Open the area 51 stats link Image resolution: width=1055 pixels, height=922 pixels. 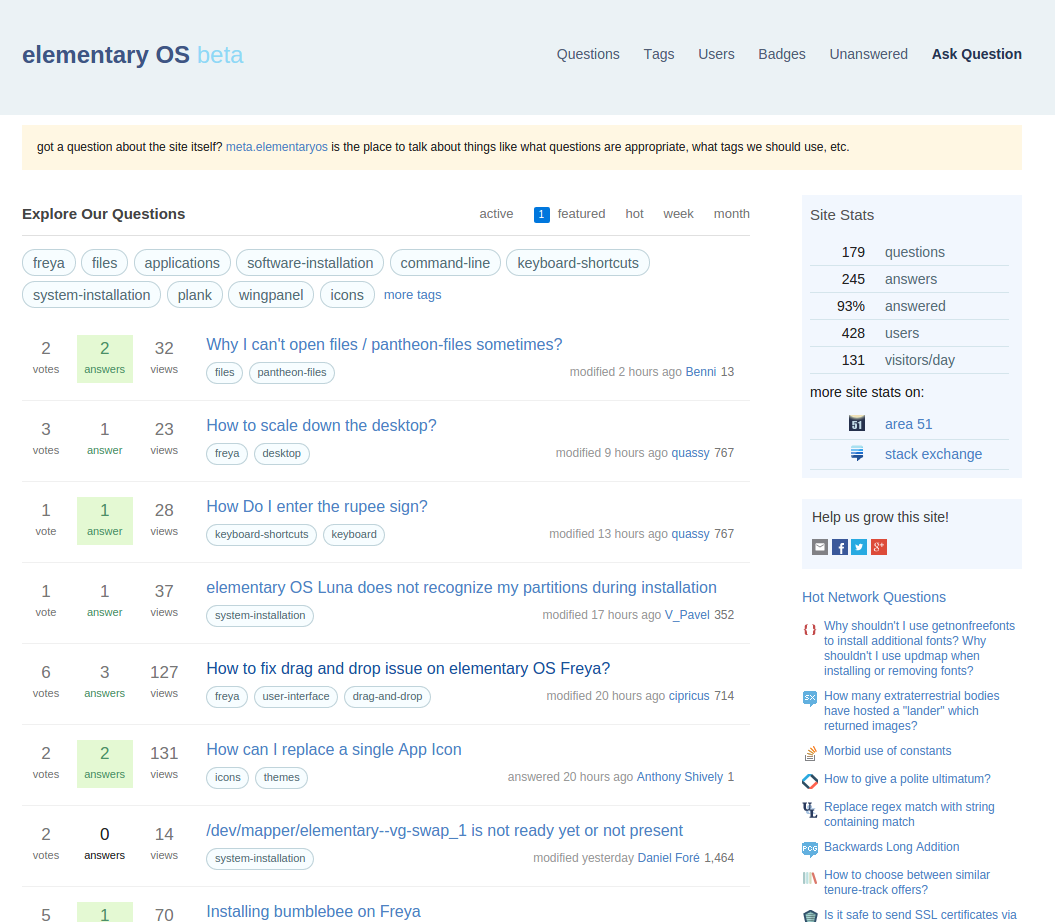click(x=908, y=424)
